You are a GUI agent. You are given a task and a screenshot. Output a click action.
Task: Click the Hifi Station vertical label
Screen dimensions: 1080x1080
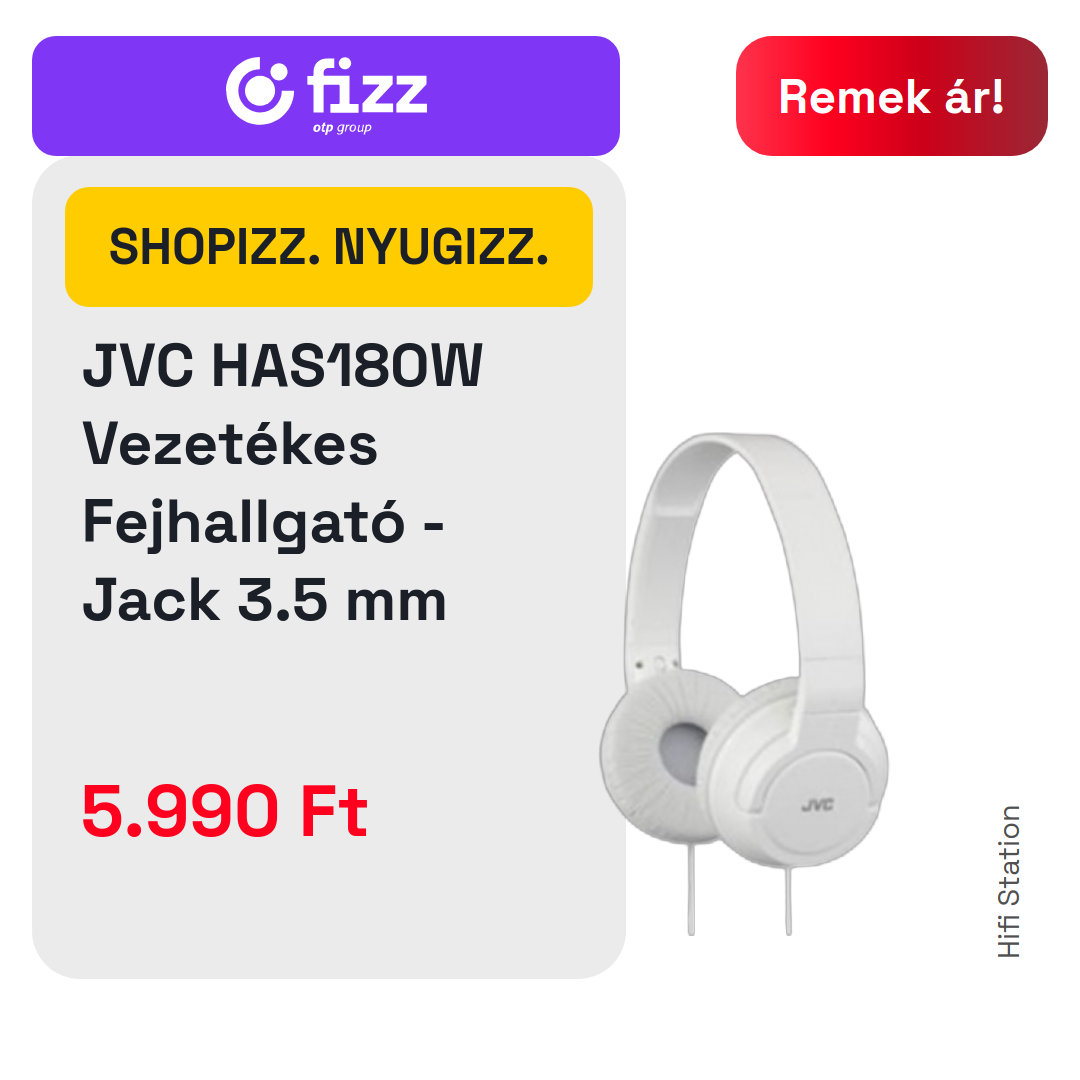pyautogui.click(x=1008, y=882)
